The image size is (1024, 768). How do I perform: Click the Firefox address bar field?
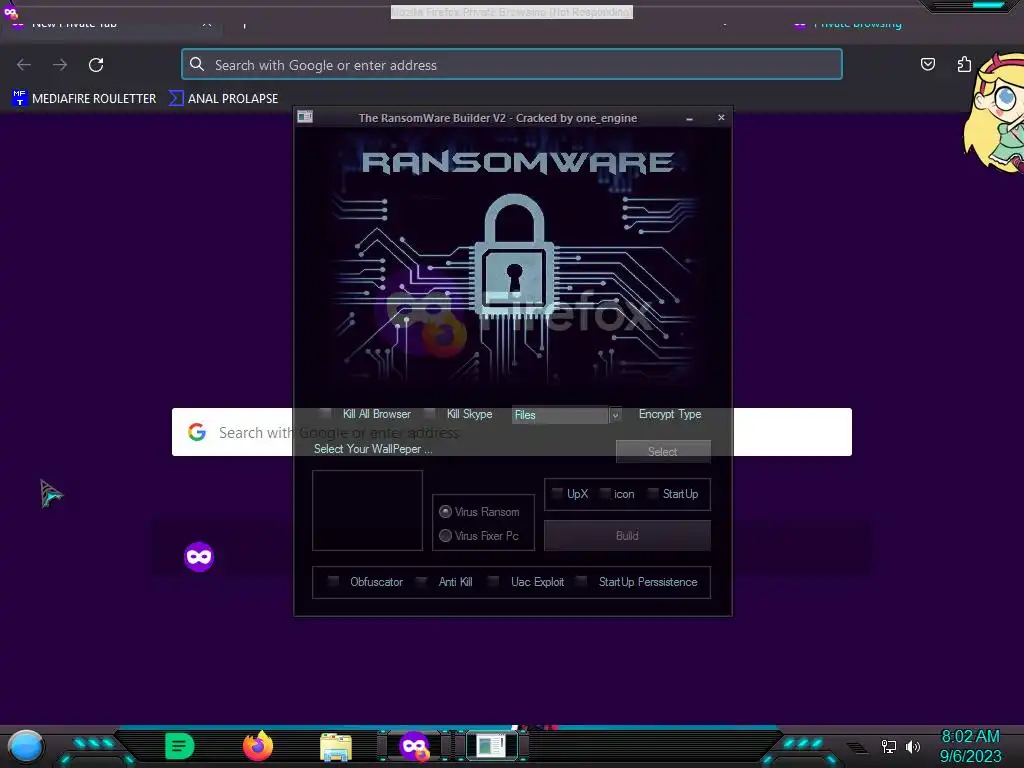tap(512, 65)
